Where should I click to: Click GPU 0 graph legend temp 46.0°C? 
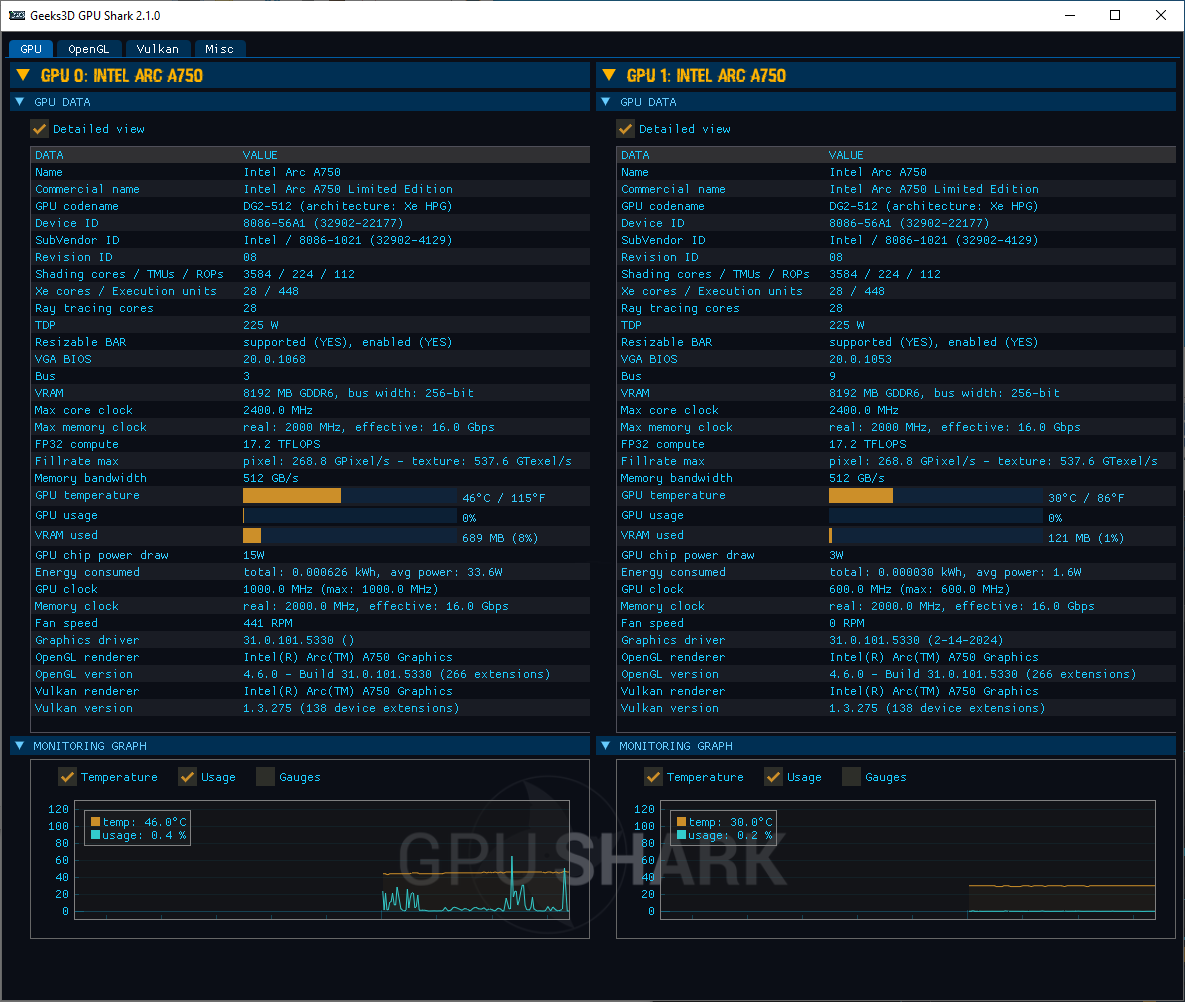pos(138,822)
